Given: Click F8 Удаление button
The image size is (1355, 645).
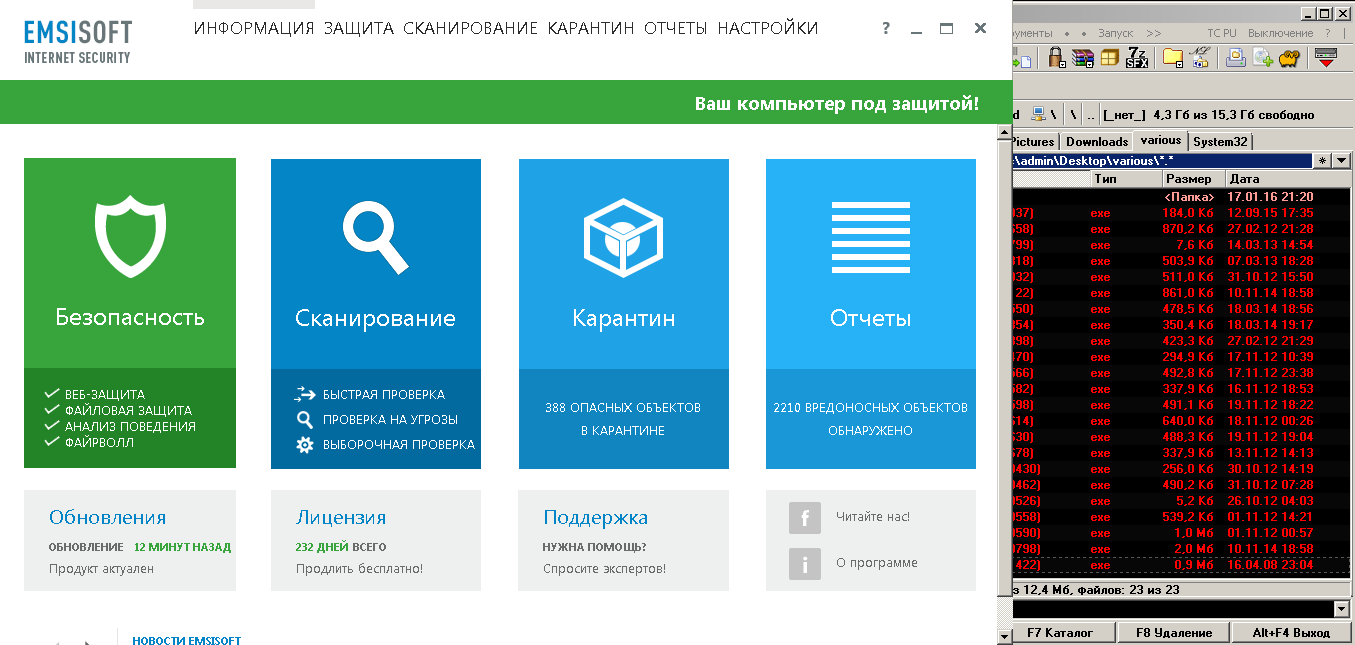Looking at the screenshot, I should pyautogui.click(x=1174, y=632).
